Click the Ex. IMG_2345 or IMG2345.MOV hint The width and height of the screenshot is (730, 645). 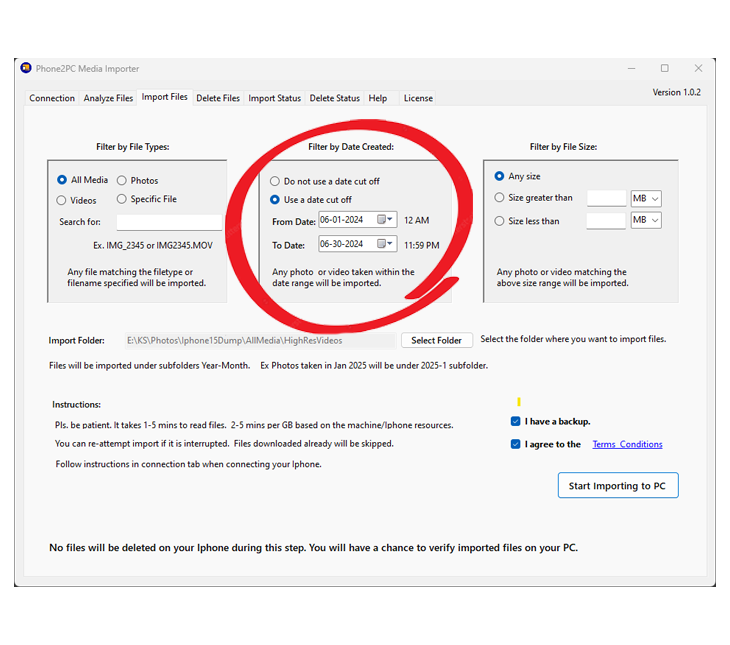click(153, 245)
